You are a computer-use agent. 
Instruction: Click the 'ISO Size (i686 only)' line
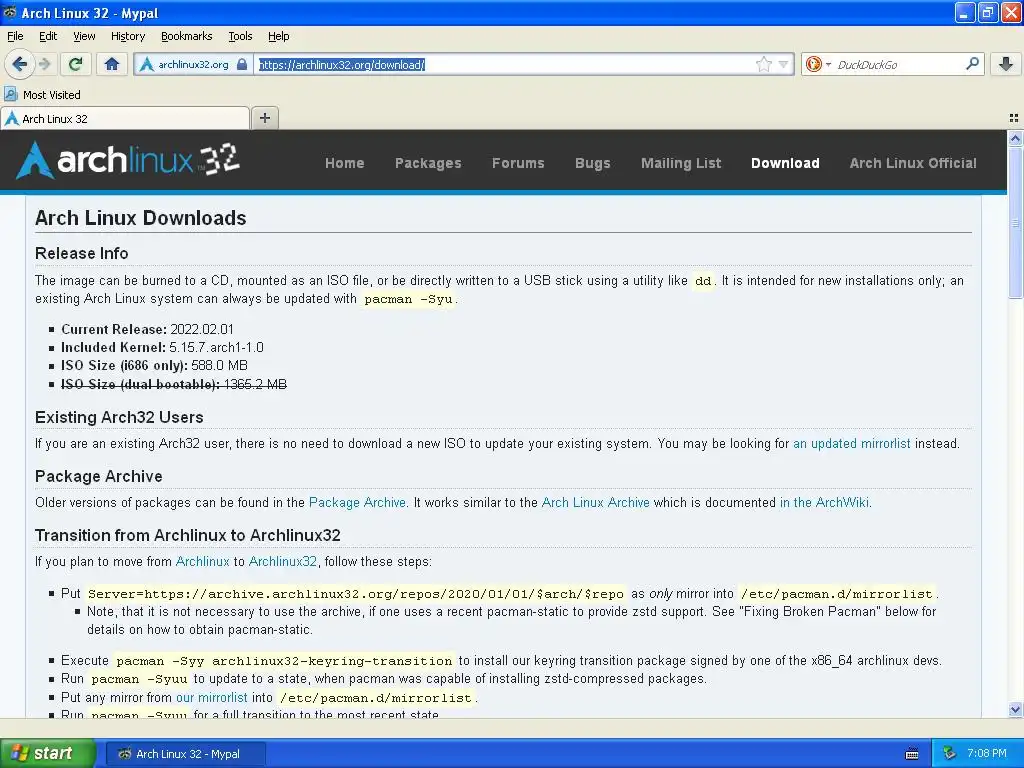coord(154,366)
